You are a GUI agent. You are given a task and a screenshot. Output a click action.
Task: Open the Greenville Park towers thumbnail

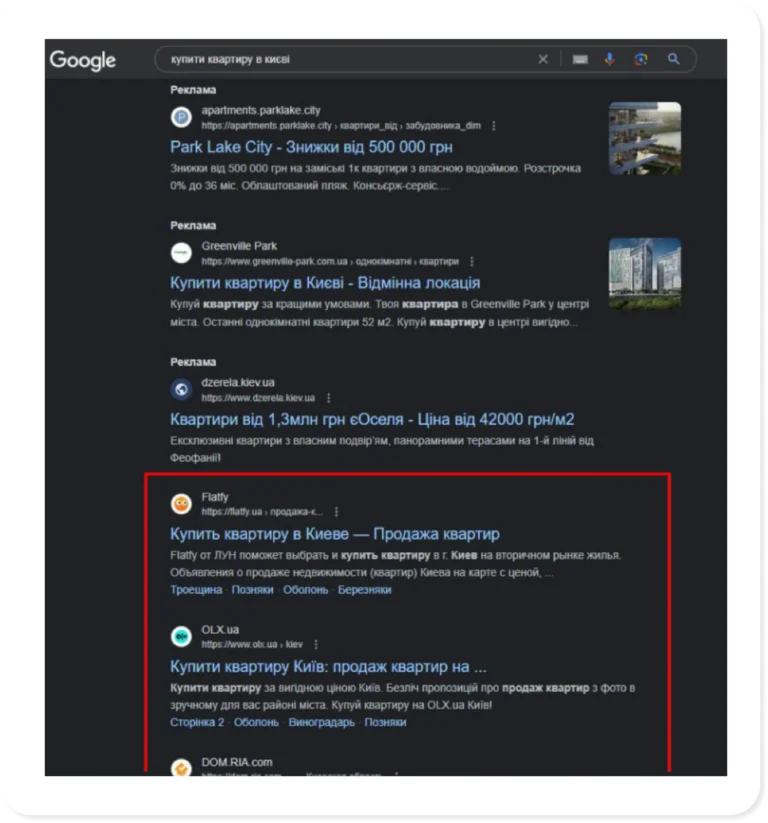point(645,274)
